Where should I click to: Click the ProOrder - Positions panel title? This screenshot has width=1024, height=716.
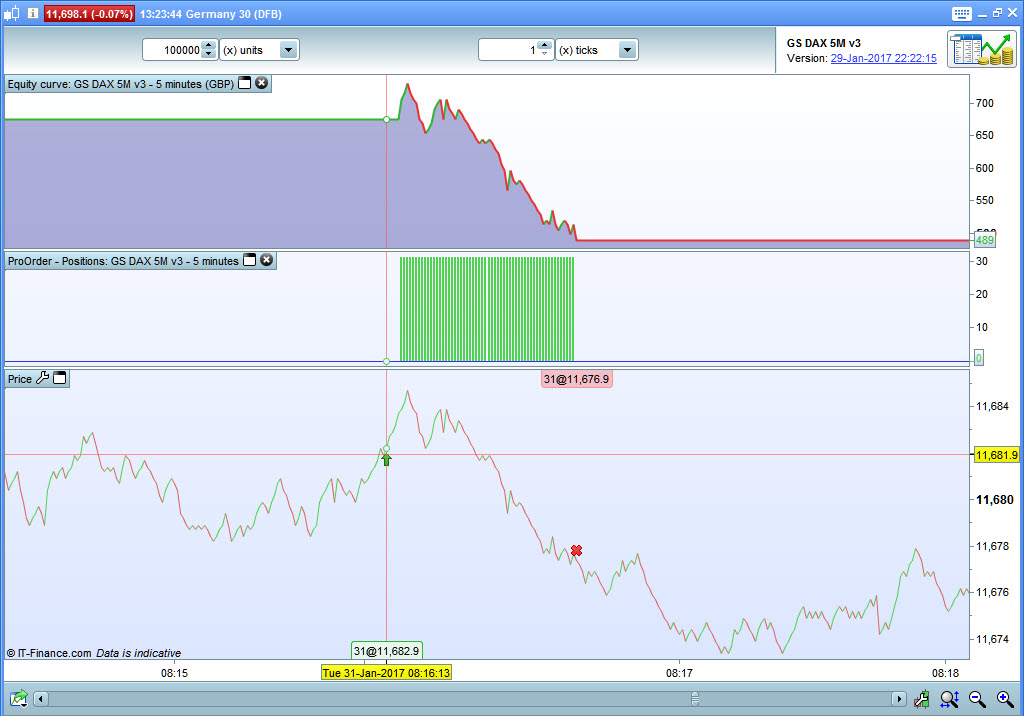(x=123, y=261)
